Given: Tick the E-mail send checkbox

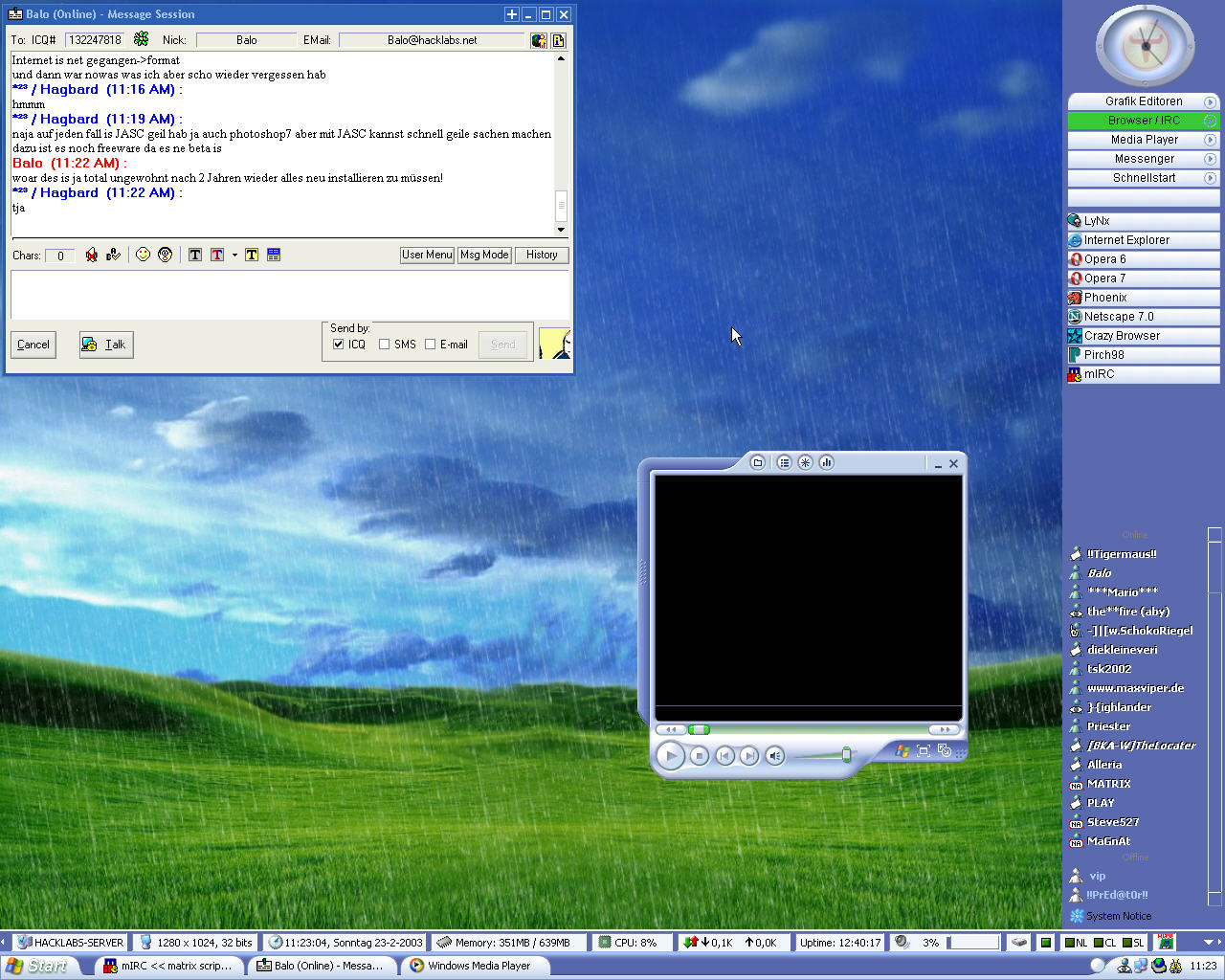Looking at the screenshot, I should [431, 345].
